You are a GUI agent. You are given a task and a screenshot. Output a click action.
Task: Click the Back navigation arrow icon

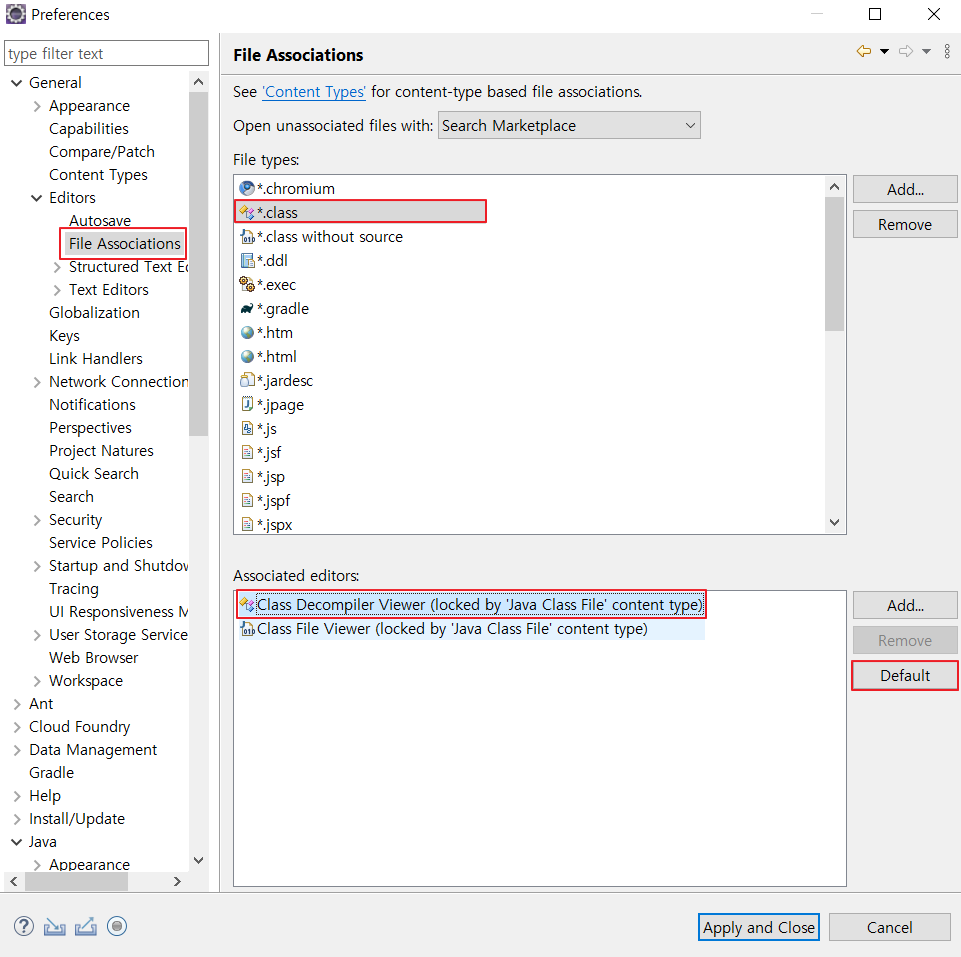click(864, 51)
